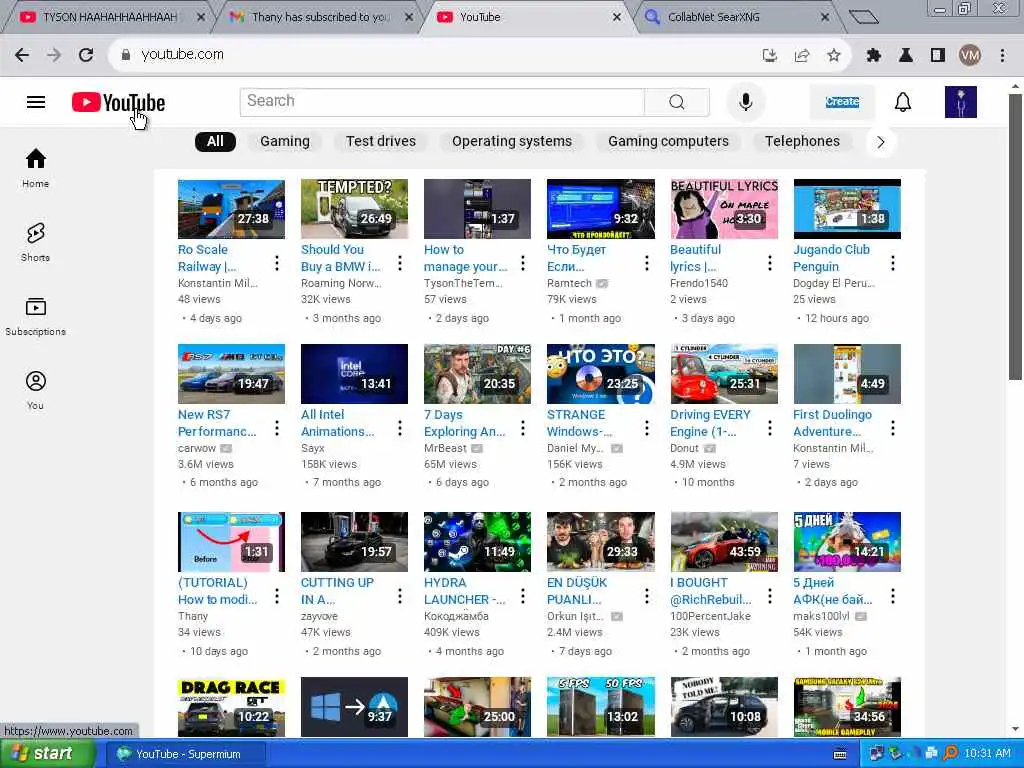Open thumbnail of Beautiful lyrics video

point(724,209)
